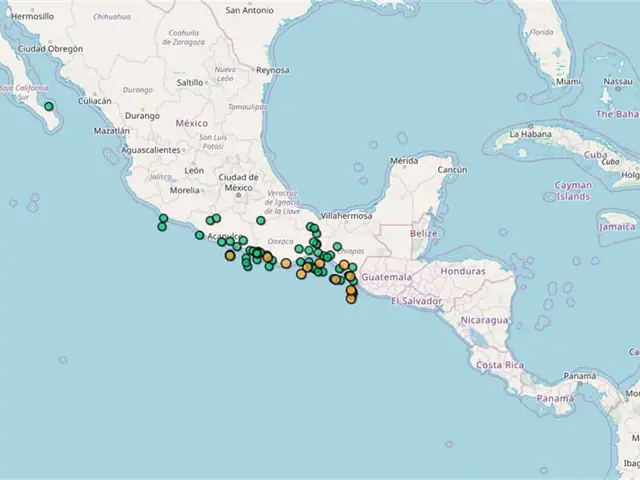Click the Costa Rica country label
The width and height of the screenshot is (640, 480).
500,365
